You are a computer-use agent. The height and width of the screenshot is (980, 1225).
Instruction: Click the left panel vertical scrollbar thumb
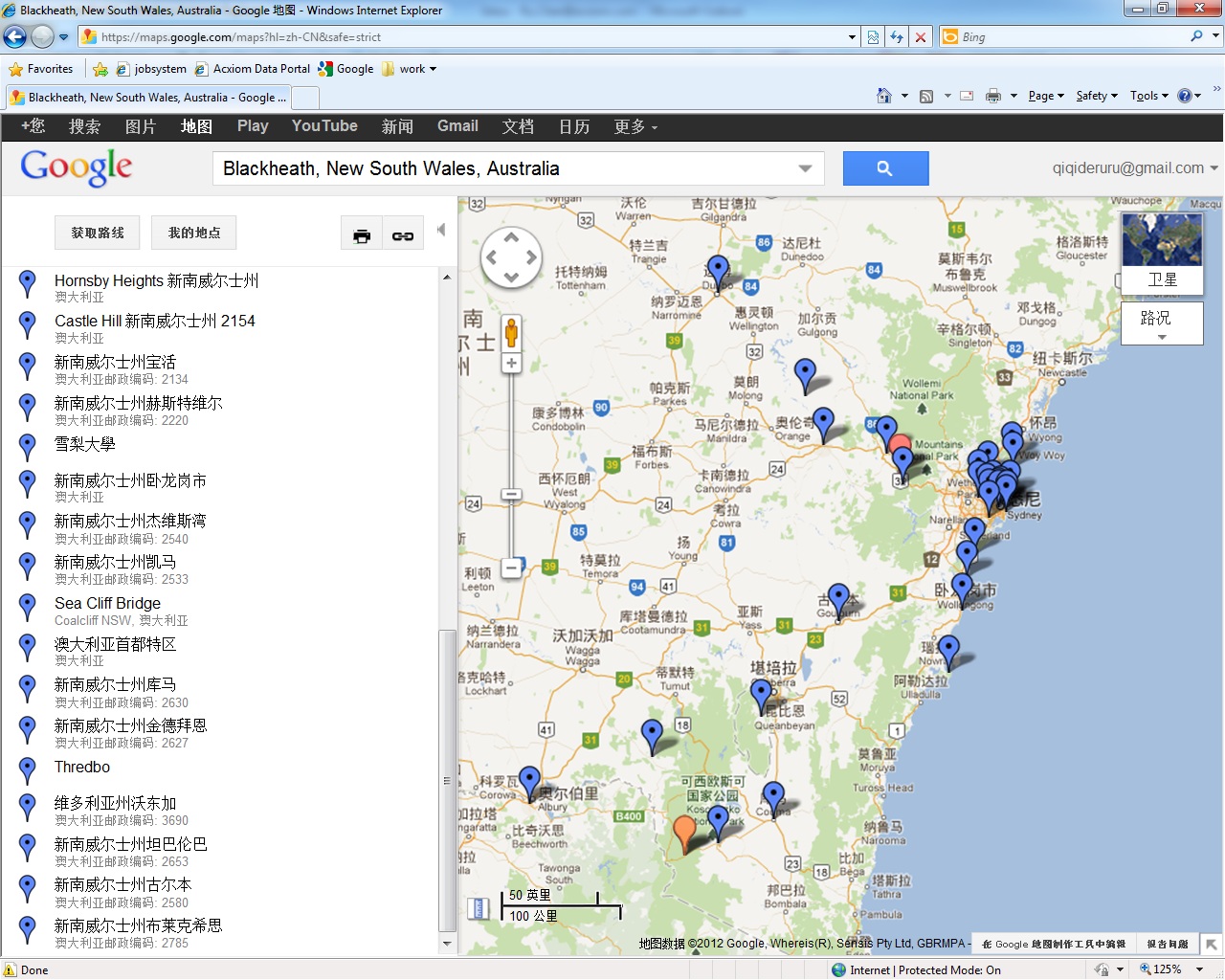click(446, 781)
